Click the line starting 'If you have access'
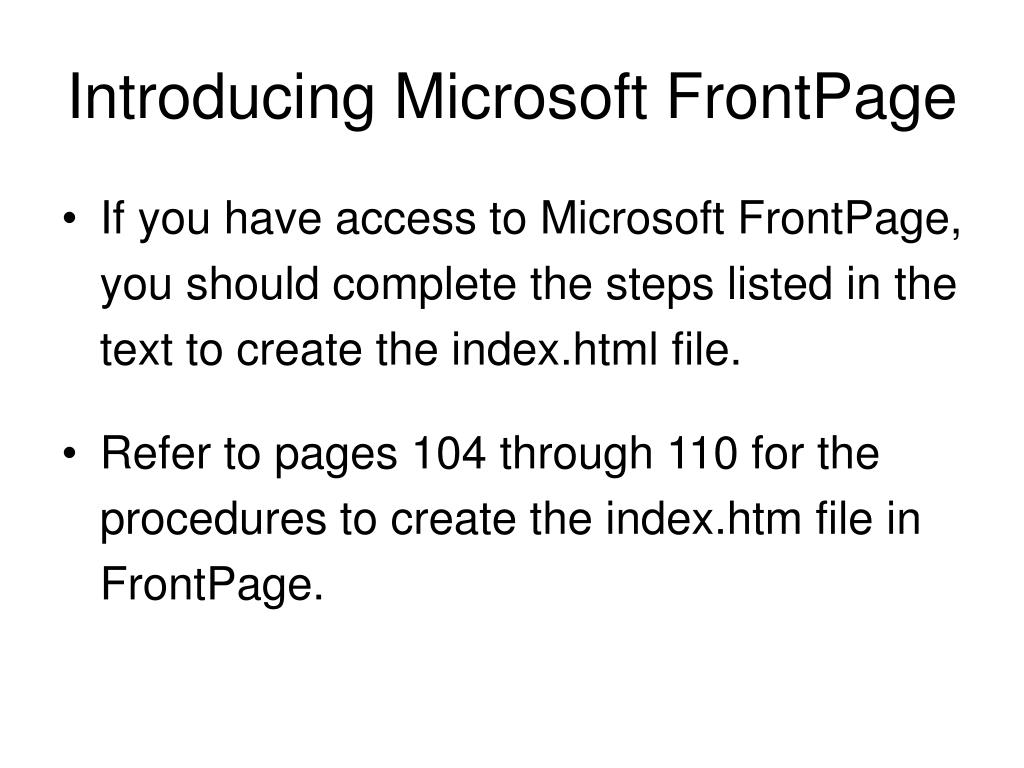1024x768 pixels. click(531, 219)
